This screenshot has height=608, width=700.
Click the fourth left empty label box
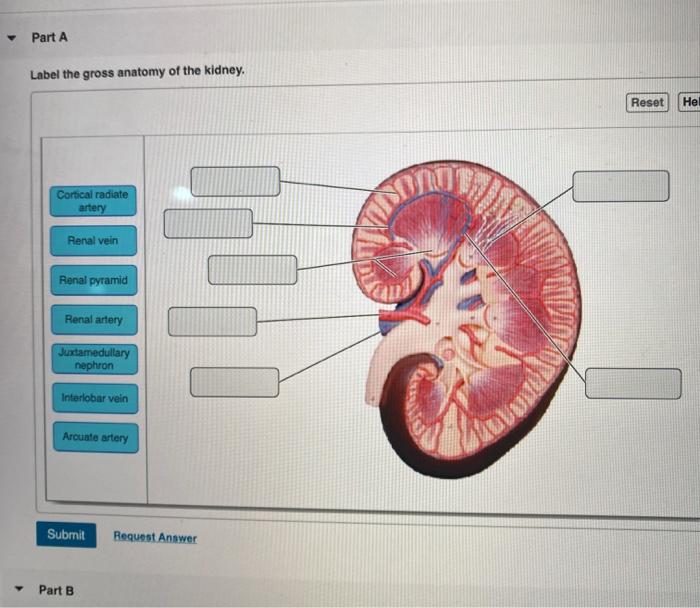coord(212,321)
